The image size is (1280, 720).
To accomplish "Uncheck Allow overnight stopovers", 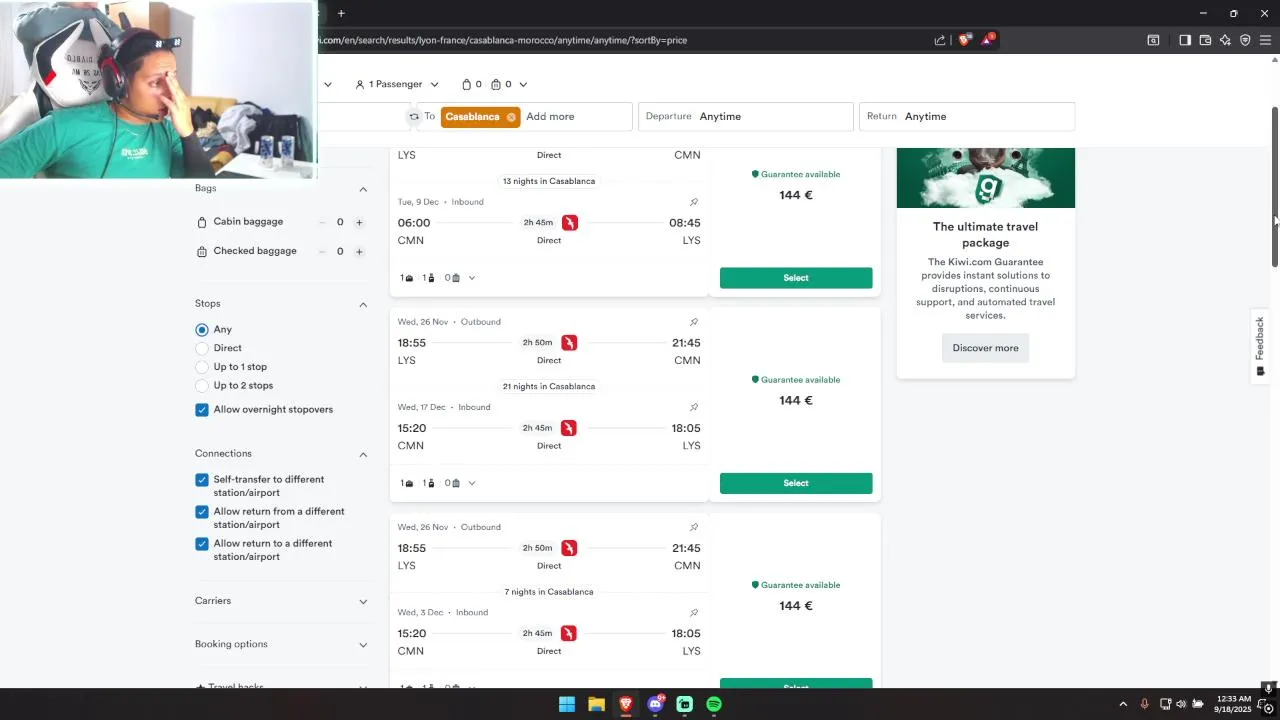I will point(202,409).
